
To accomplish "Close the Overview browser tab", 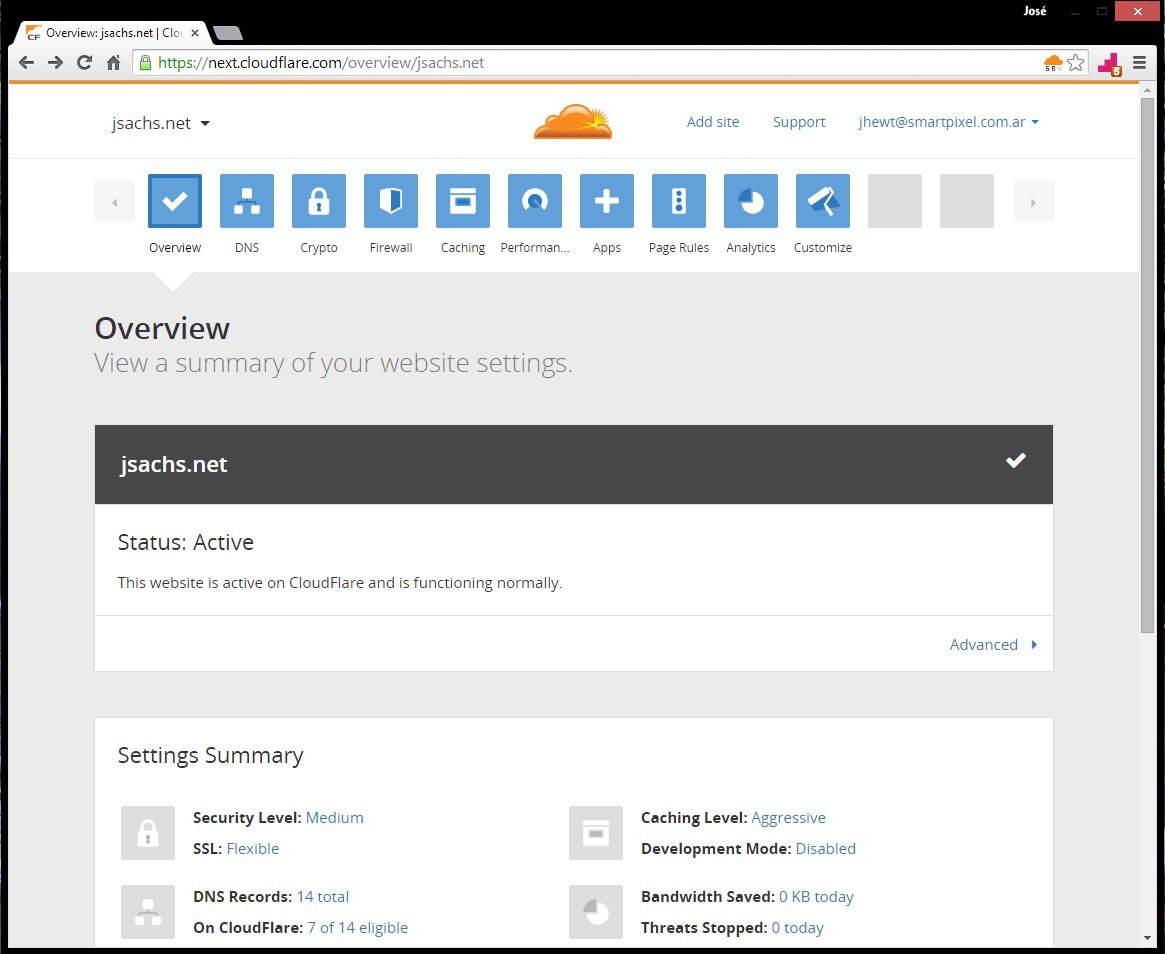I will click(x=195, y=33).
